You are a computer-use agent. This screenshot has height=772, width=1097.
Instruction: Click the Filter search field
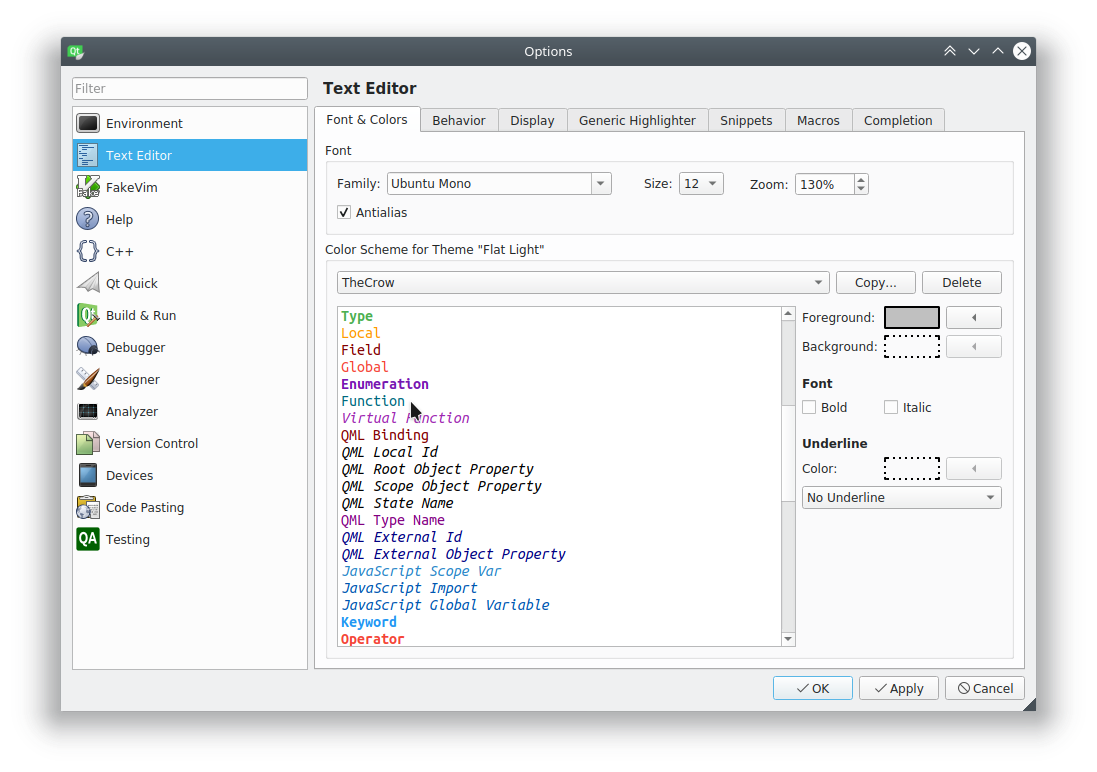(x=189, y=88)
